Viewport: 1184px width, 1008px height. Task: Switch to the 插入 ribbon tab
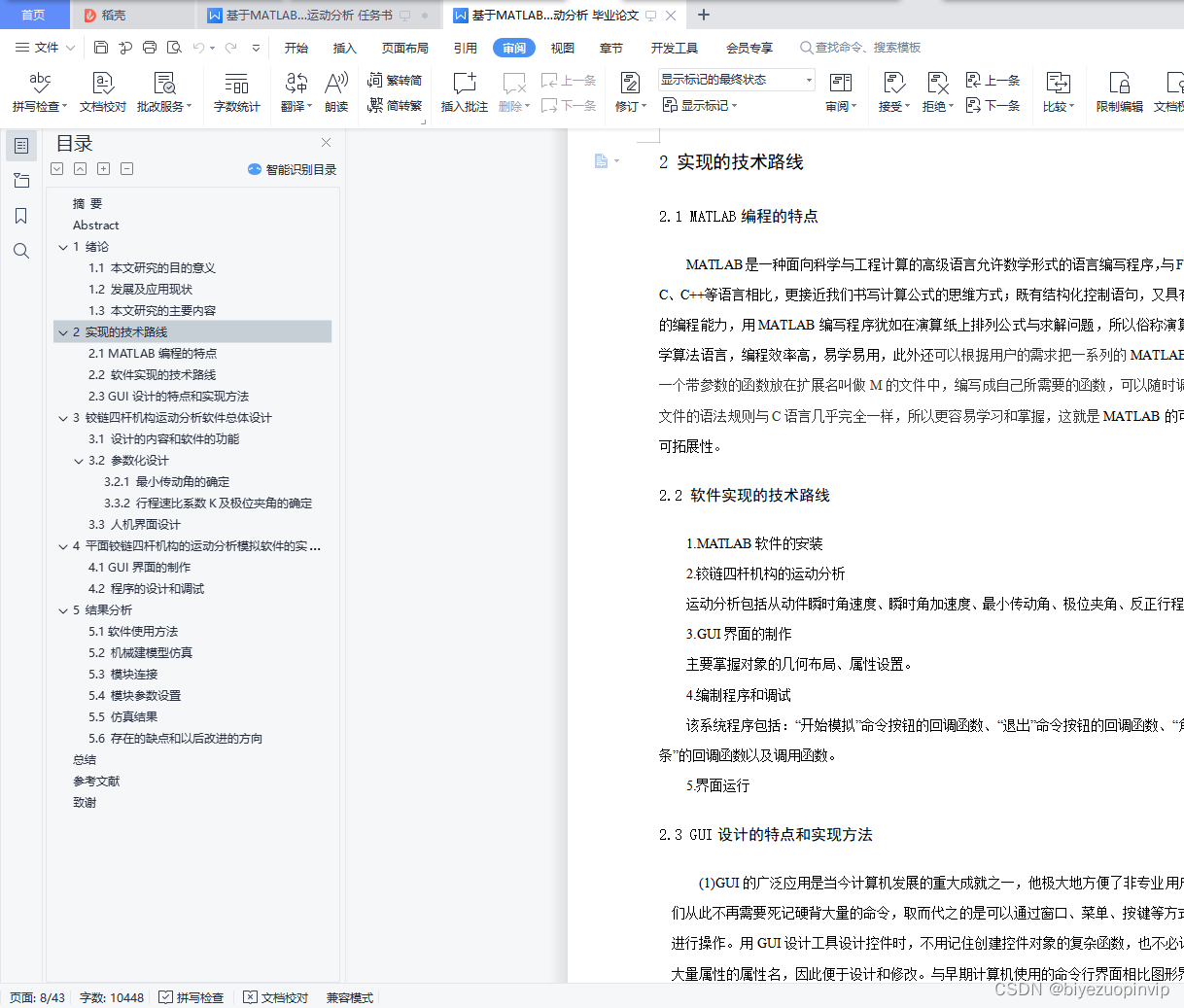[x=345, y=48]
